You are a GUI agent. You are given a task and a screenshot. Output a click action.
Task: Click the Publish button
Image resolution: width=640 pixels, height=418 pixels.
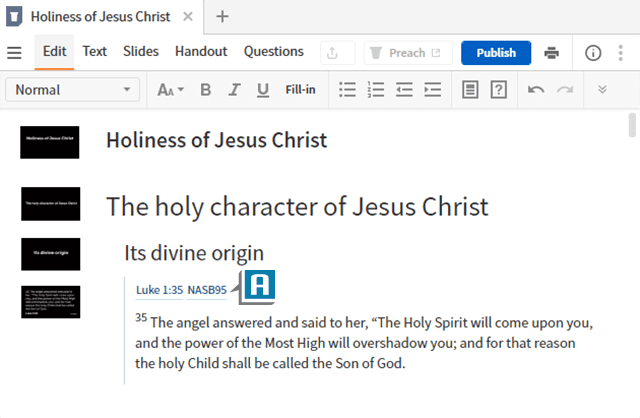coord(496,53)
